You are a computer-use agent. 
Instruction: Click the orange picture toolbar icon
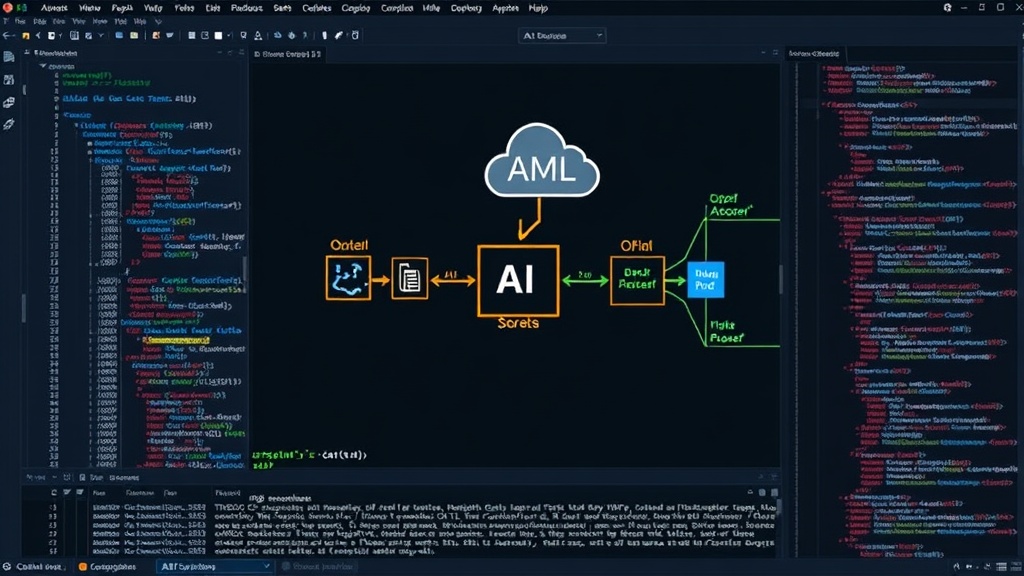[156, 35]
